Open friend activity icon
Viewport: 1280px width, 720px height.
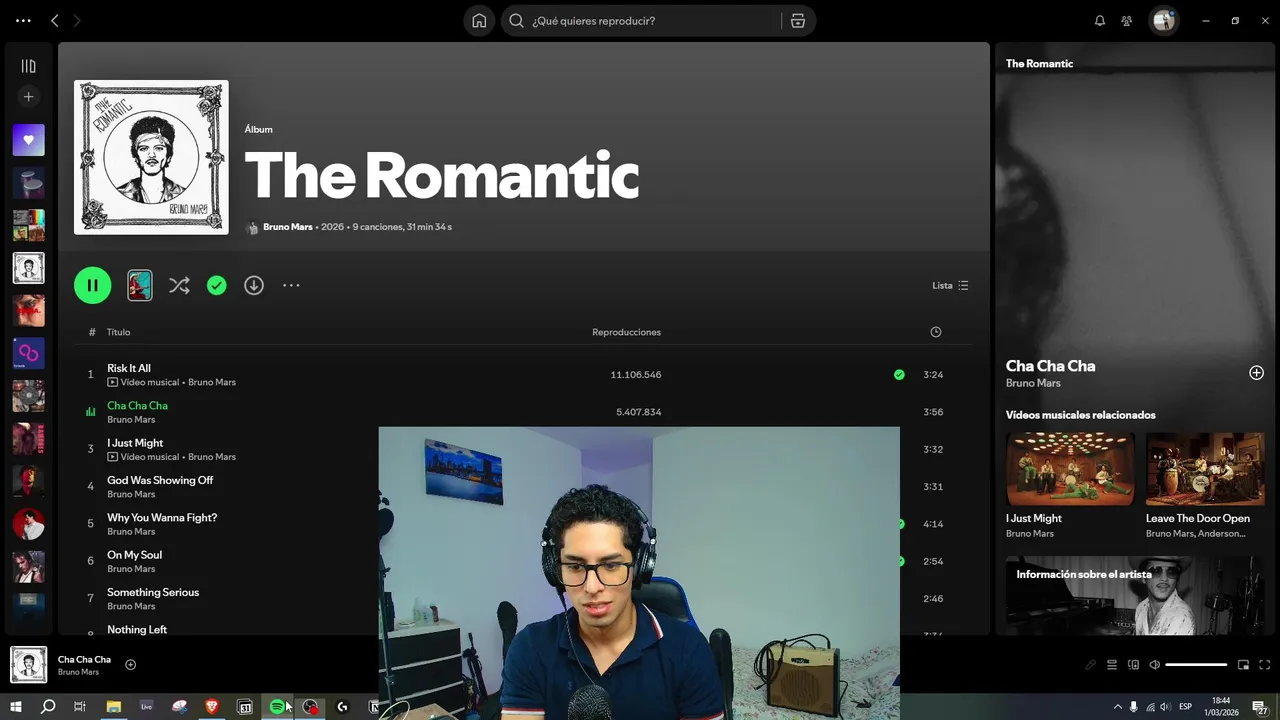1127,20
